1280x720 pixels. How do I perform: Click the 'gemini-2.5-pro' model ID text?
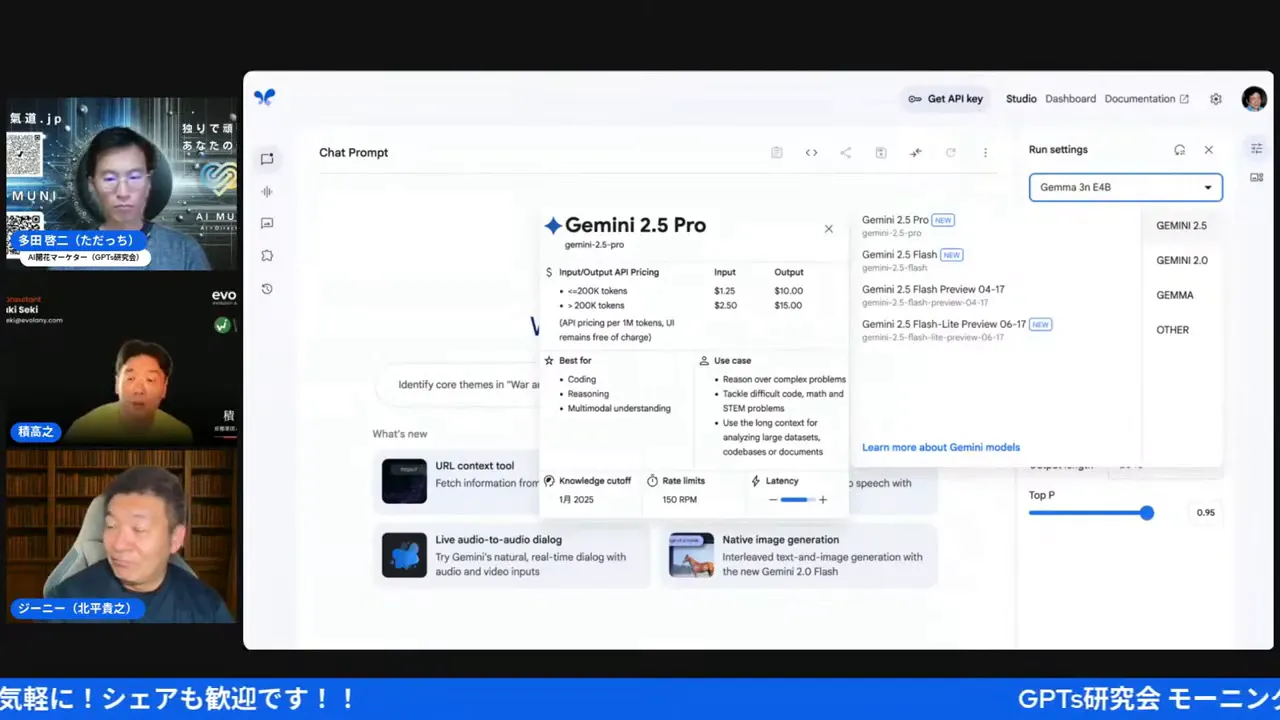(594, 245)
